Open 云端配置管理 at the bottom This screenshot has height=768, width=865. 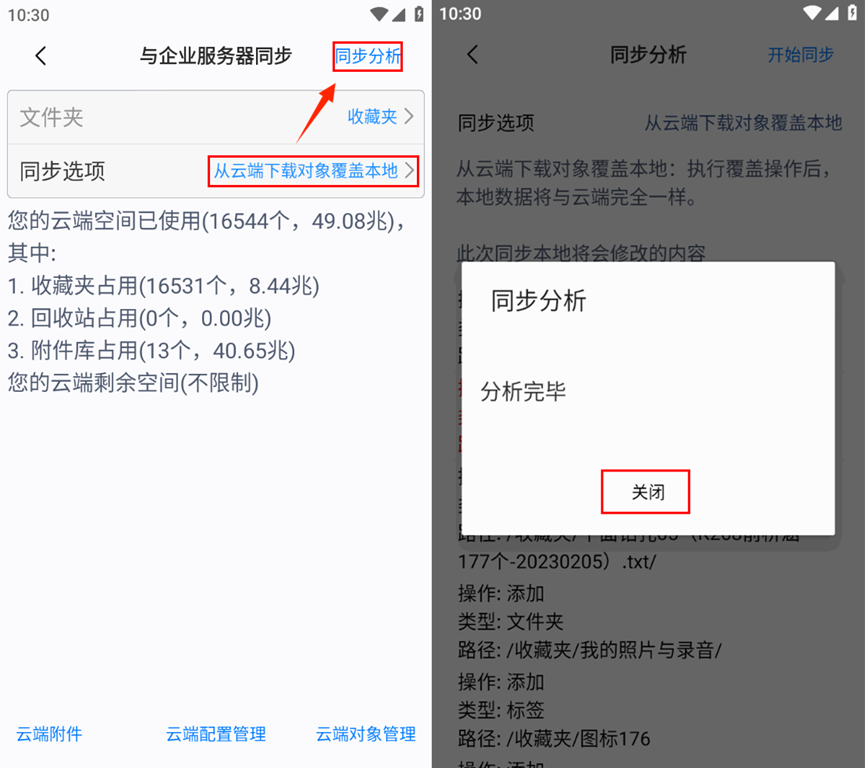(x=216, y=734)
